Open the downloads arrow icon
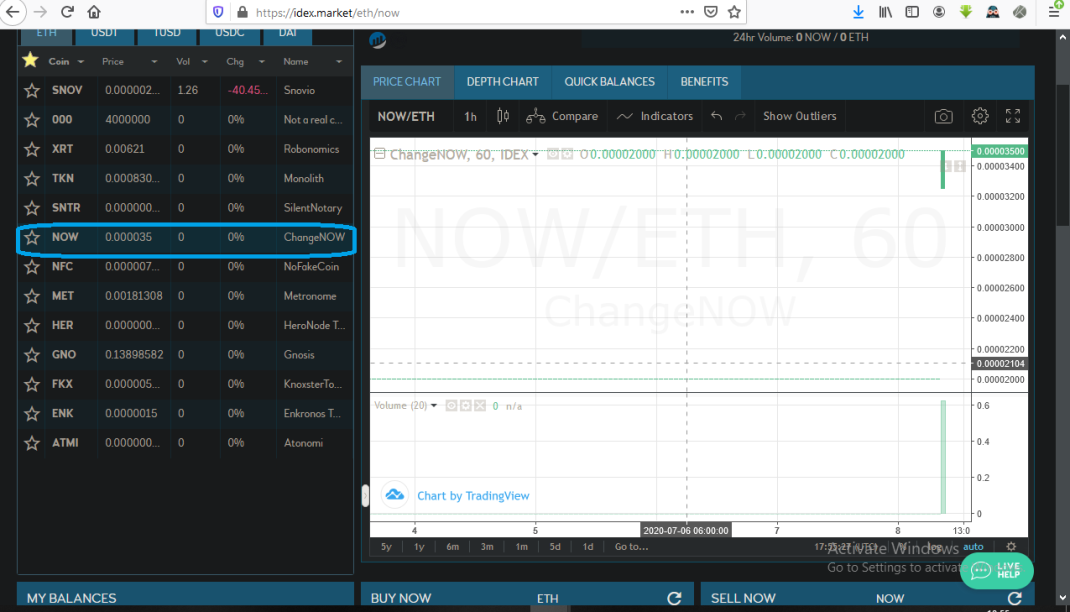 (858, 12)
